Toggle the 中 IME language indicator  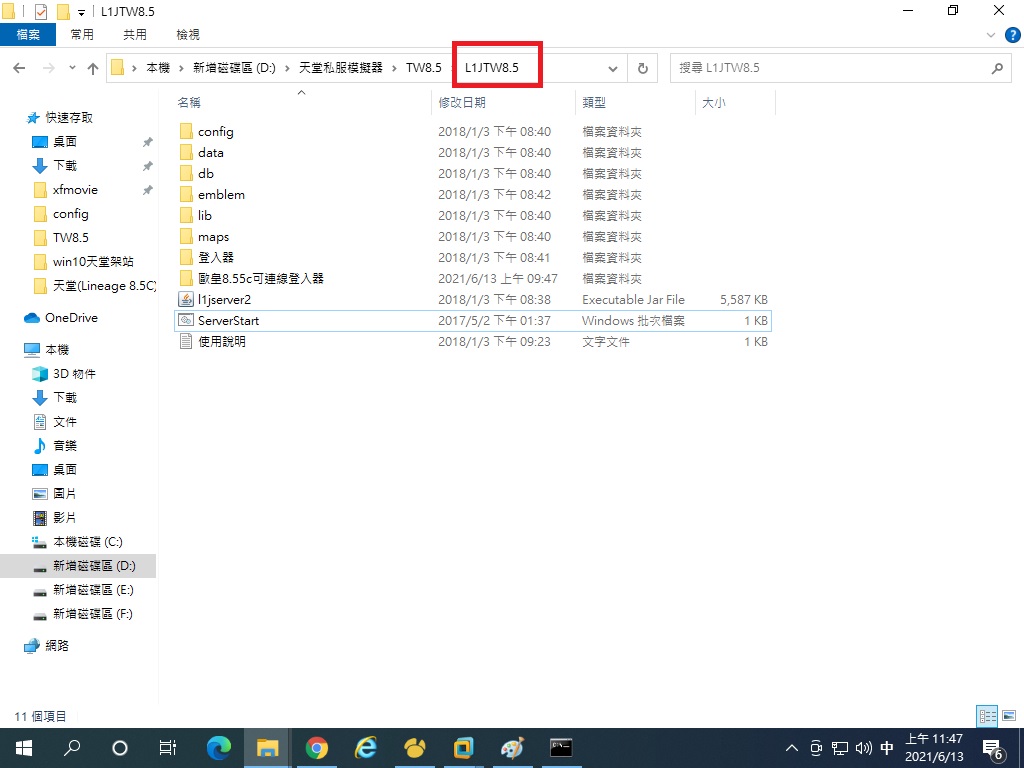pyautogui.click(x=887, y=748)
